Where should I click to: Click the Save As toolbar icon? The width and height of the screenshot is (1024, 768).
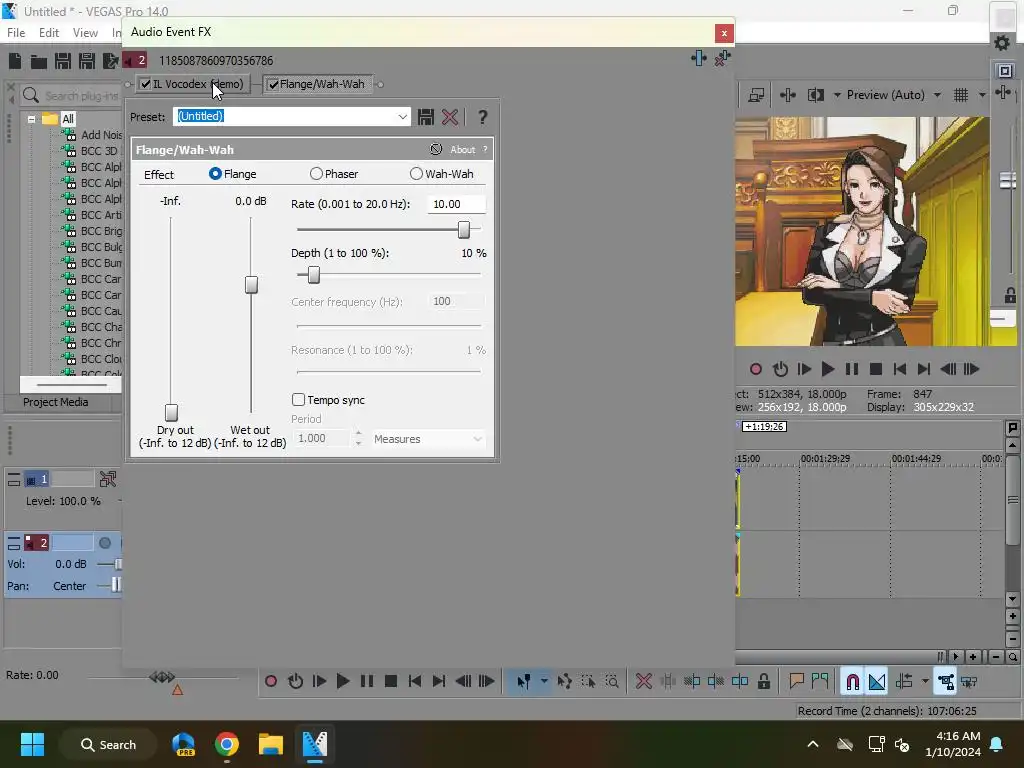coord(87,61)
